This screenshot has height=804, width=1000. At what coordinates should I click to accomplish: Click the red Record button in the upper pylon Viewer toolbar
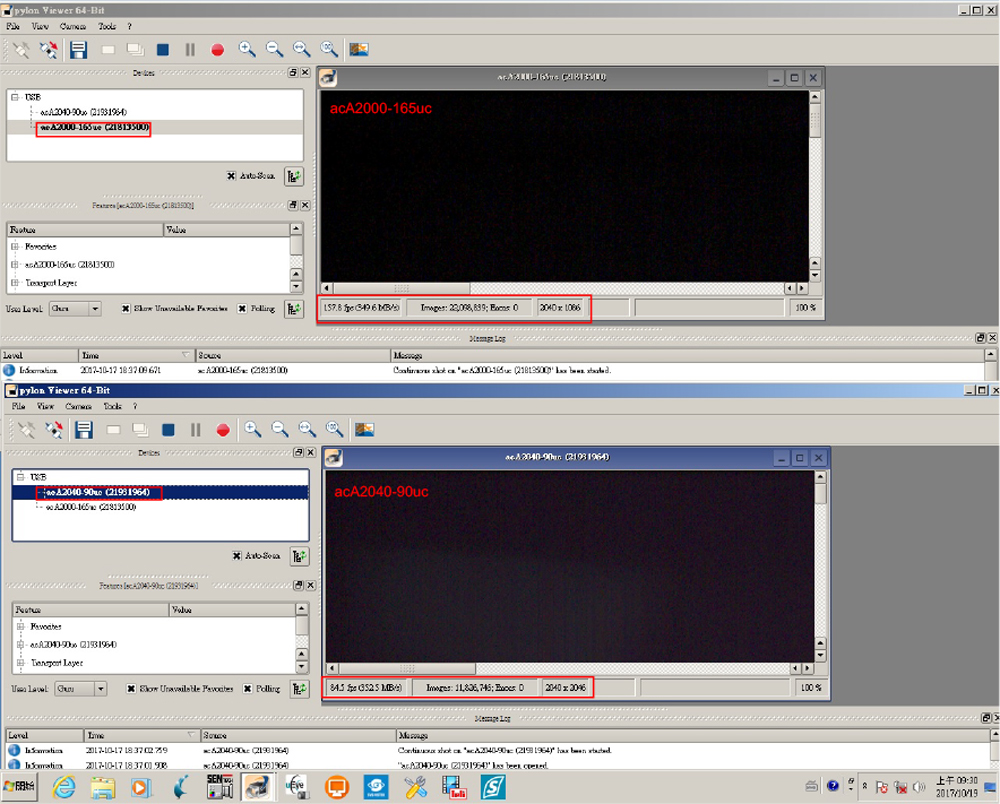[217, 49]
